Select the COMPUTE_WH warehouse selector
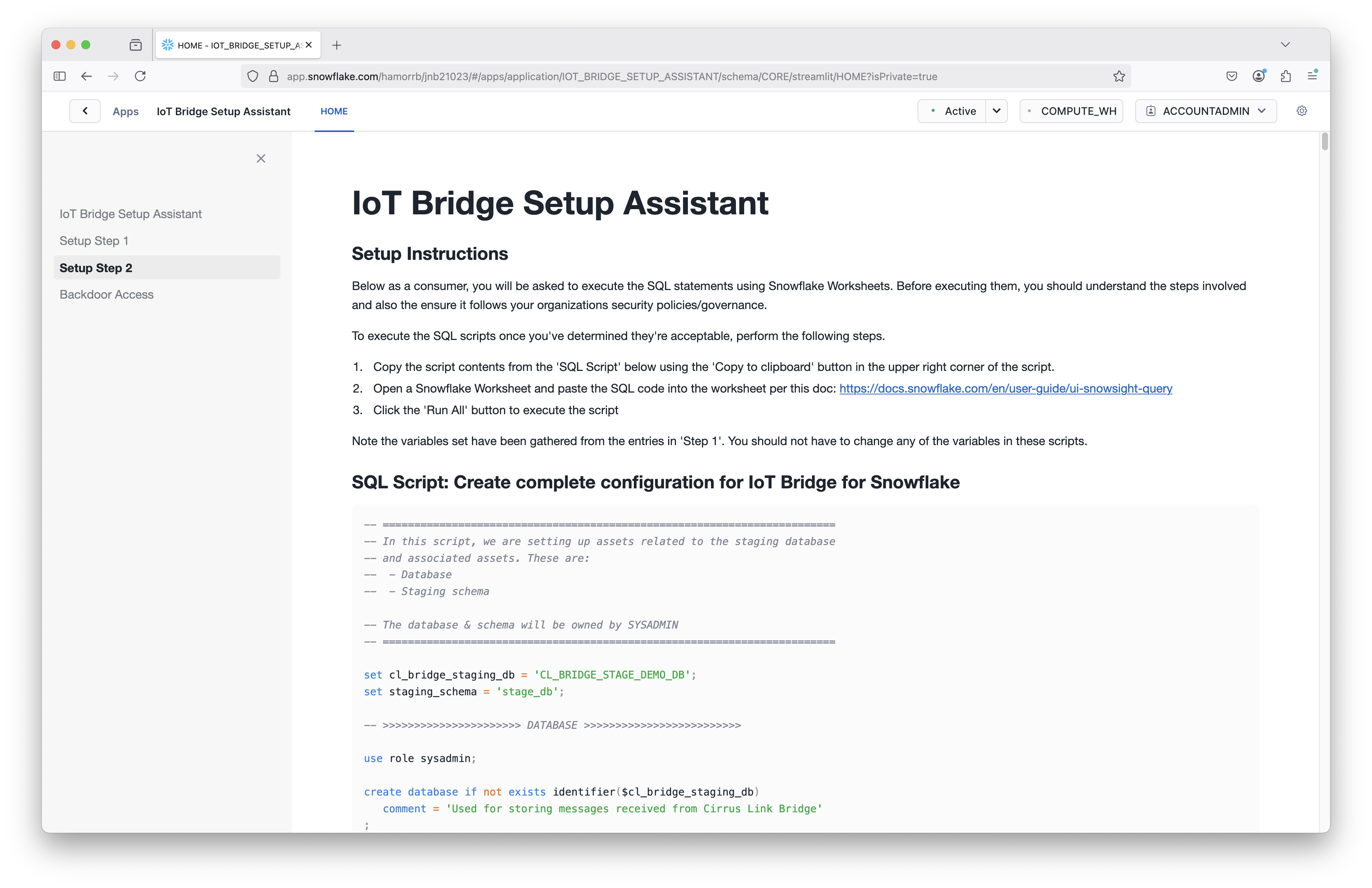This screenshot has width=1372, height=888. click(1072, 111)
